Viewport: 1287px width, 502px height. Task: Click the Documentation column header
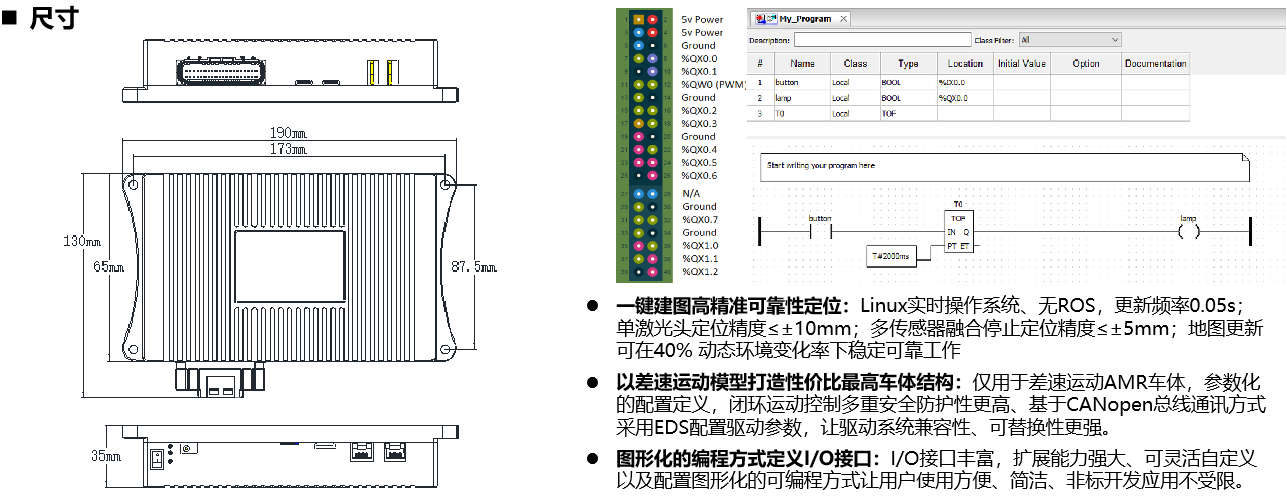pyautogui.click(x=1155, y=63)
